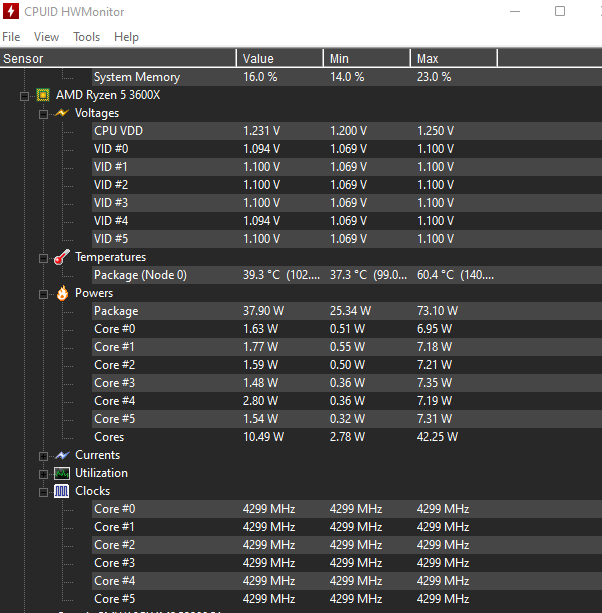Expand the Currents tree section
Viewport: 602px width, 613px height.
pyautogui.click(x=43, y=456)
